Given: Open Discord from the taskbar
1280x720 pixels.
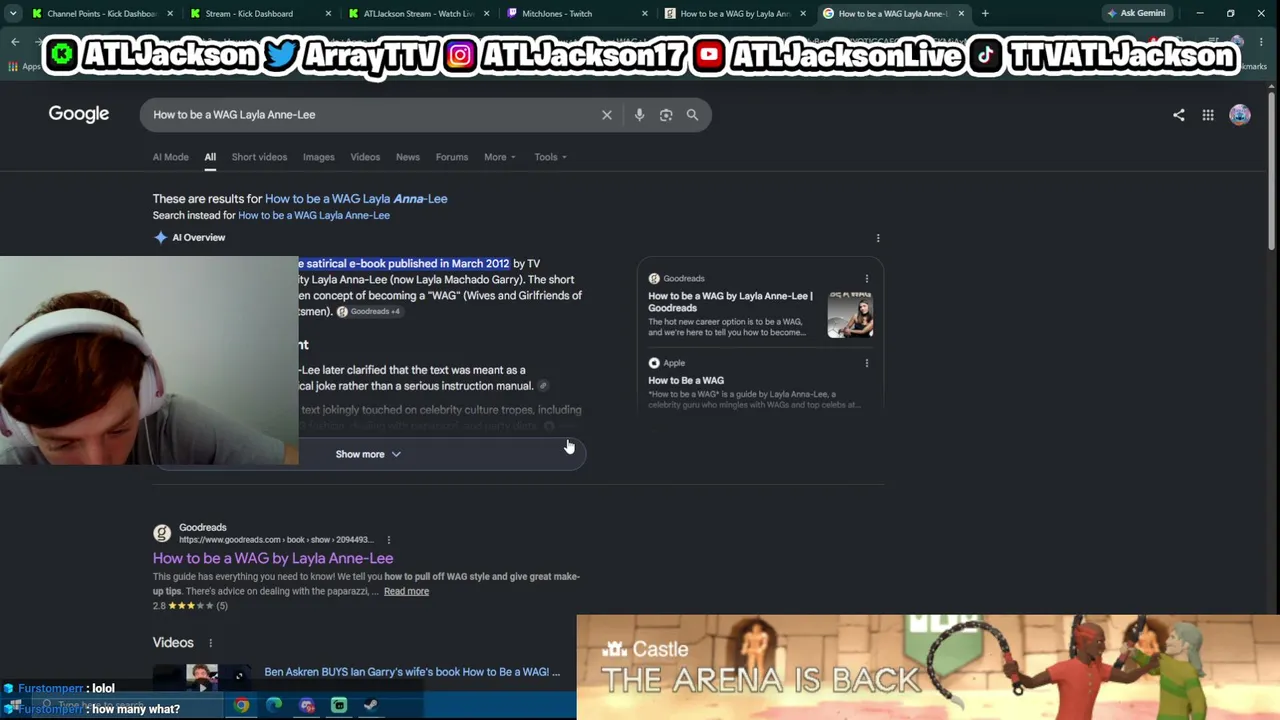Looking at the screenshot, I should tap(307, 705).
